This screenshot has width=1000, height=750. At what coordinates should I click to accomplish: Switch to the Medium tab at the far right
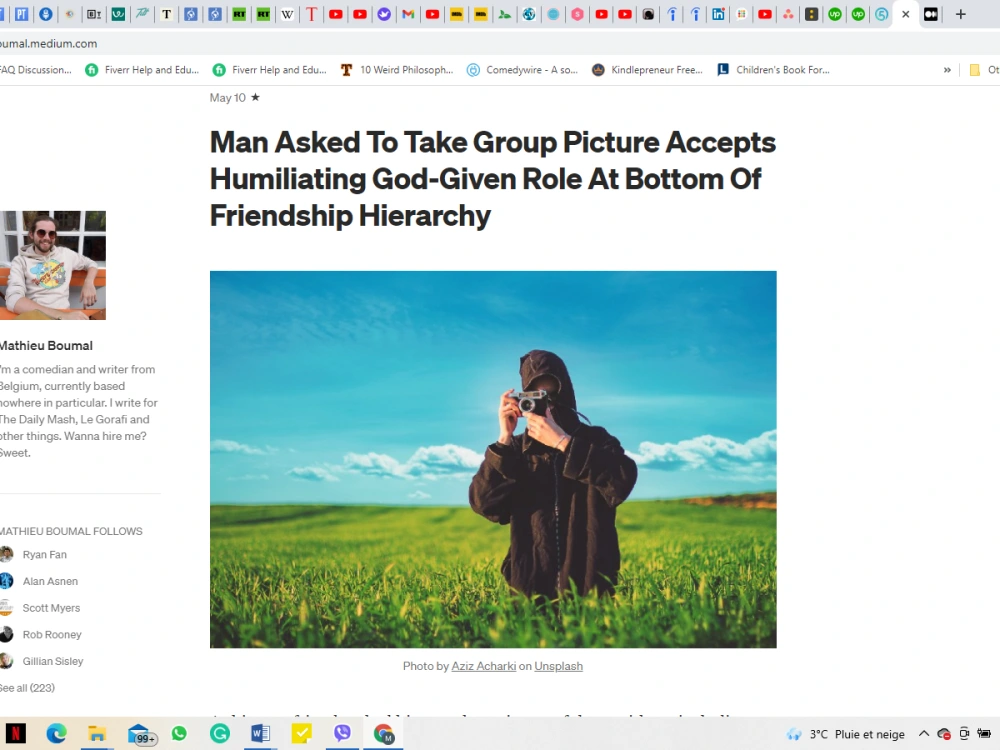click(930, 14)
